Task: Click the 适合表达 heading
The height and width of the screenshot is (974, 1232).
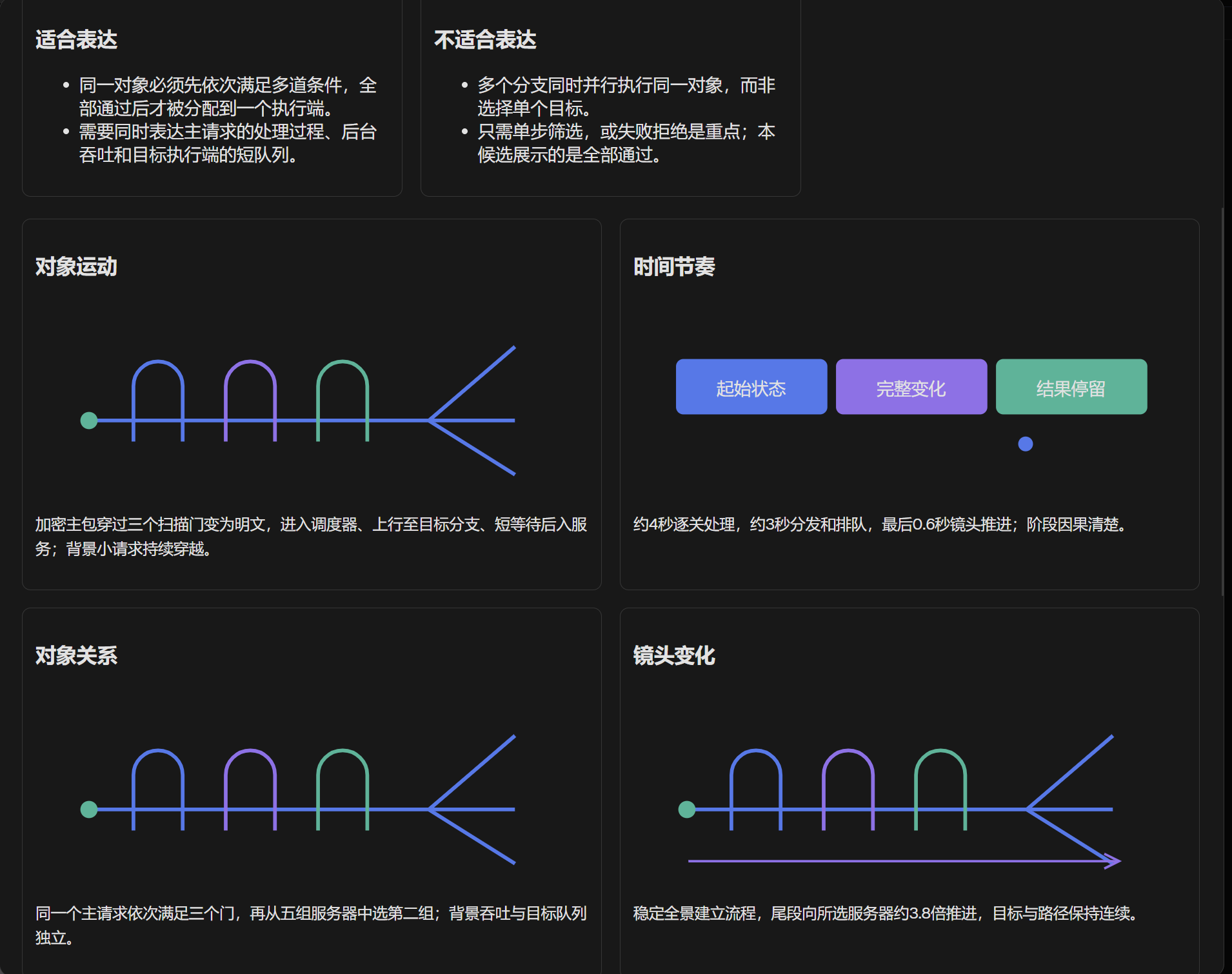Action: [76, 40]
